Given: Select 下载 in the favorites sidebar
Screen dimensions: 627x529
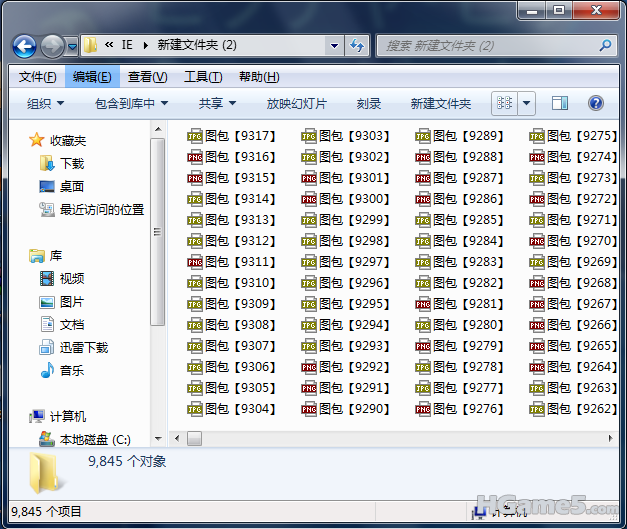Looking at the screenshot, I should click(x=71, y=163).
